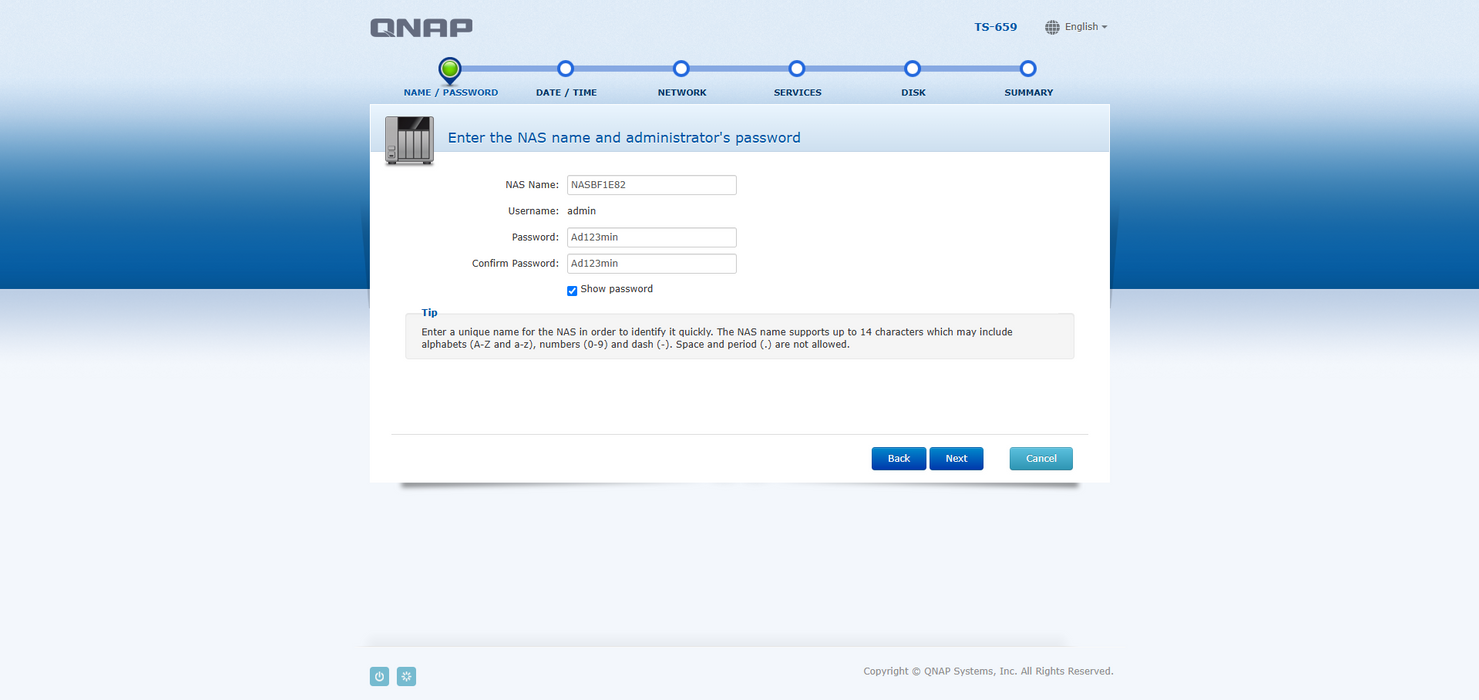This screenshot has height=700, width=1479.
Task: Click the admin username text
Action: (582, 211)
